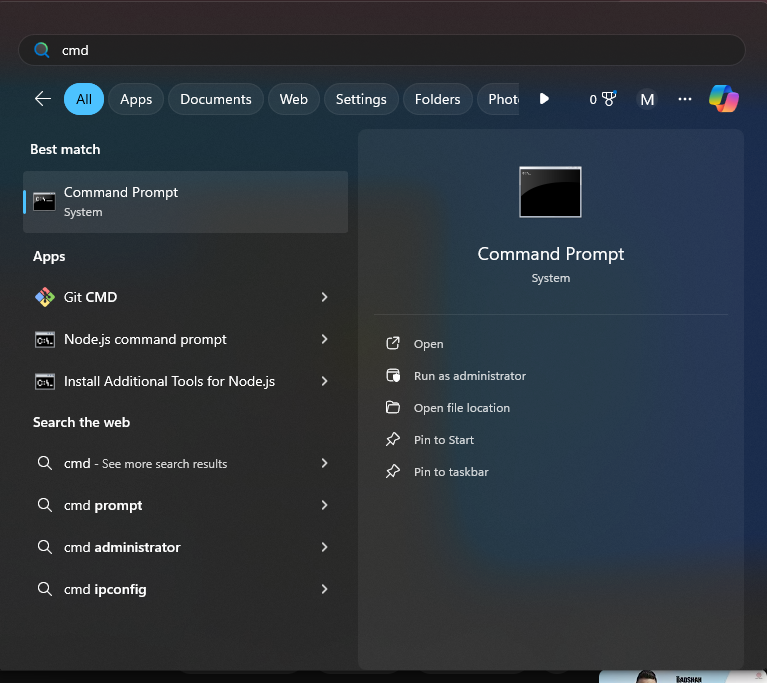Click magnifier icon beside cmd administrator

45,547
